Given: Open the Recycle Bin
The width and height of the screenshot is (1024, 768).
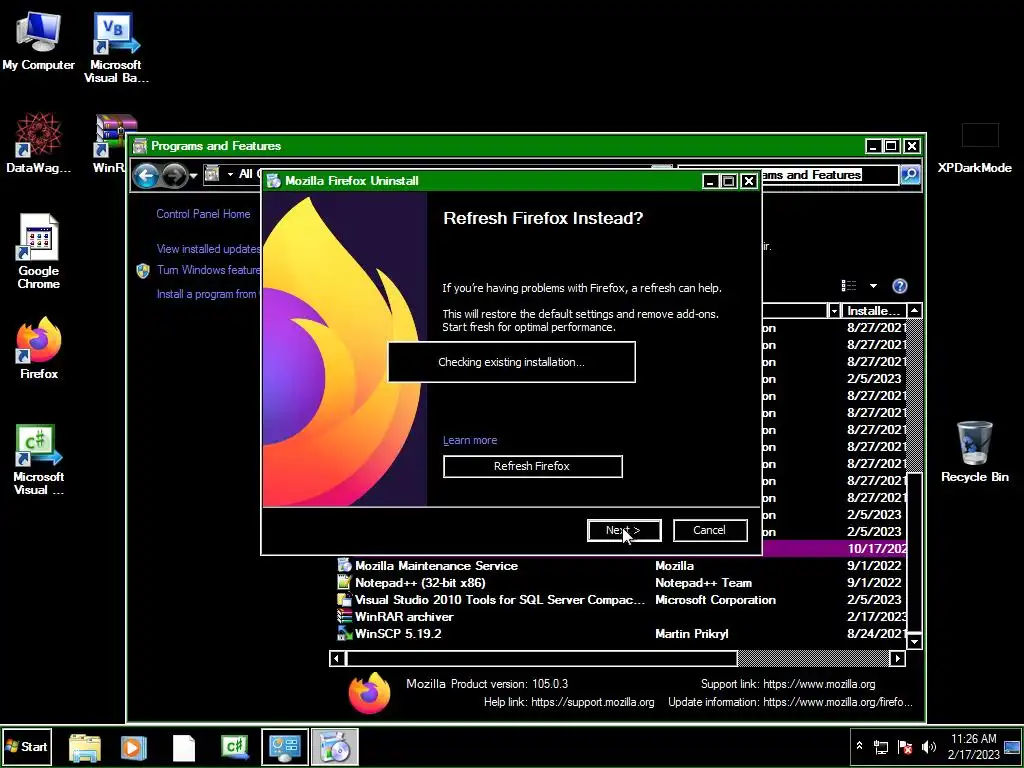Looking at the screenshot, I should point(974,451).
